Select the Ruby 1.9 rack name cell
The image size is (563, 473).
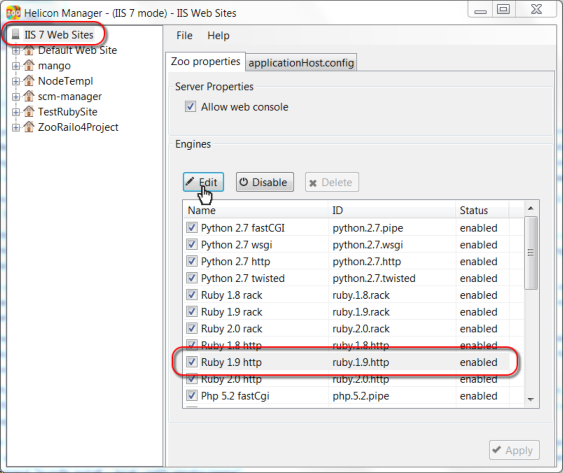point(232,312)
